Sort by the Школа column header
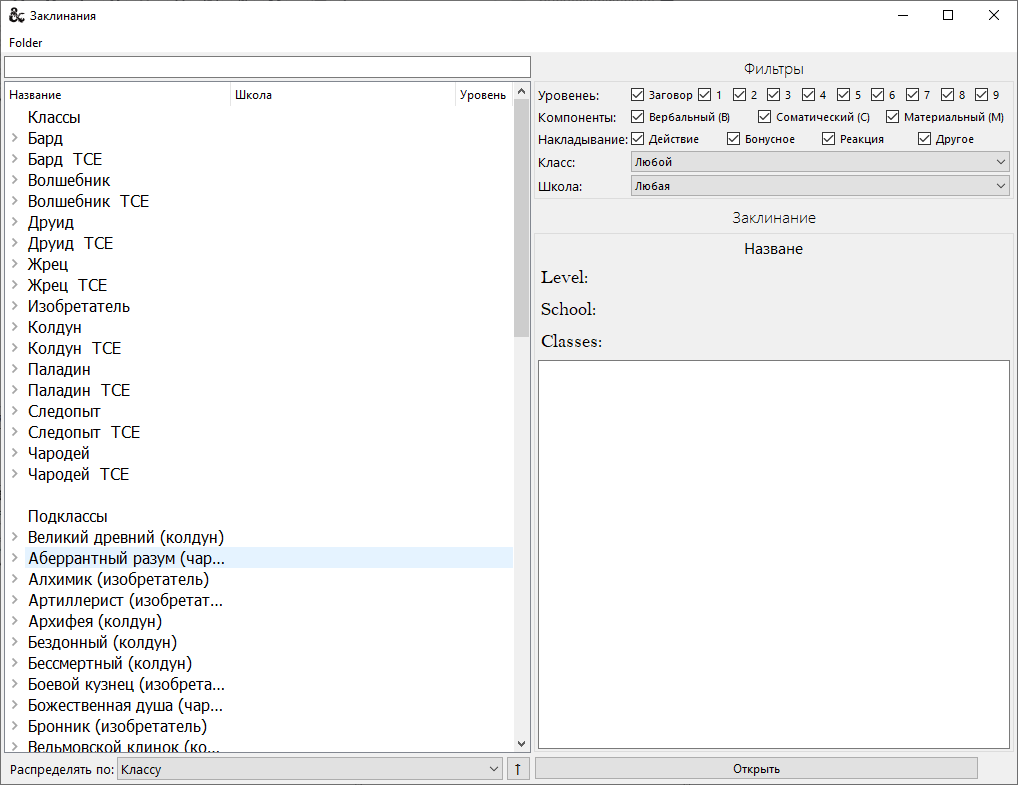 click(x=342, y=95)
